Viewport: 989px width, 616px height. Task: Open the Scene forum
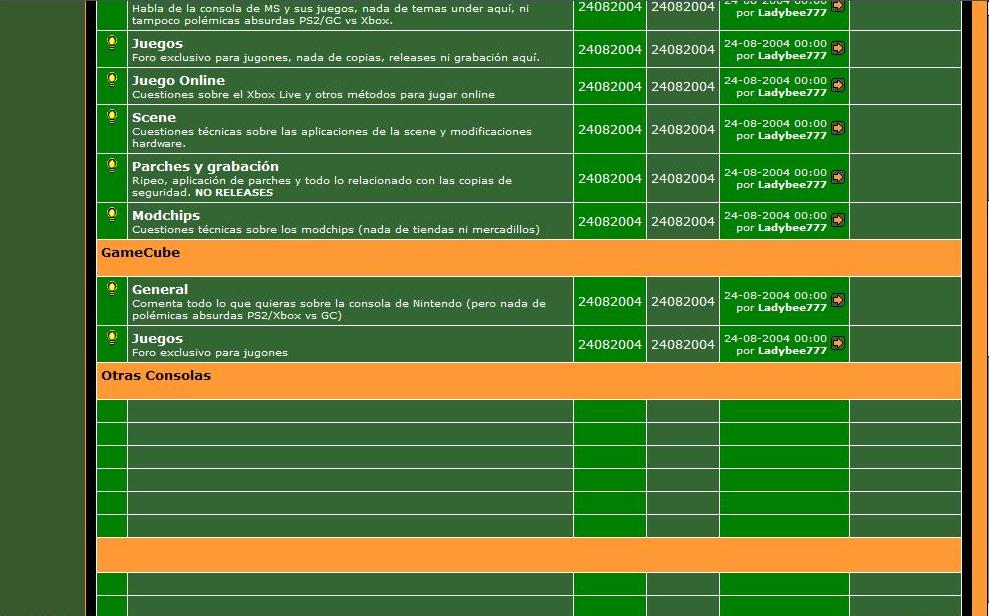tap(154, 117)
